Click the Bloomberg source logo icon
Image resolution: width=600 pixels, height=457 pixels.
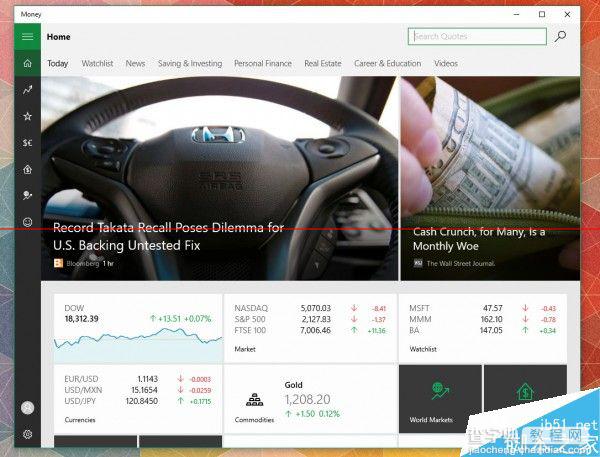(59, 263)
